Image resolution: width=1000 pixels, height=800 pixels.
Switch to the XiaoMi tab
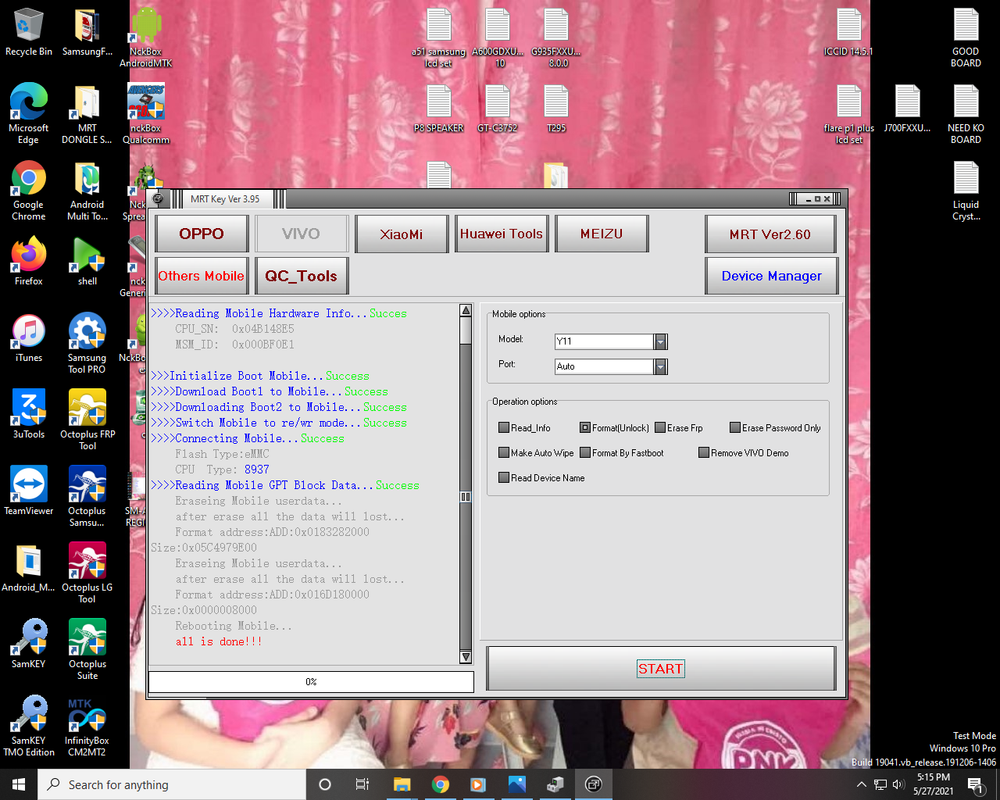tap(401, 233)
